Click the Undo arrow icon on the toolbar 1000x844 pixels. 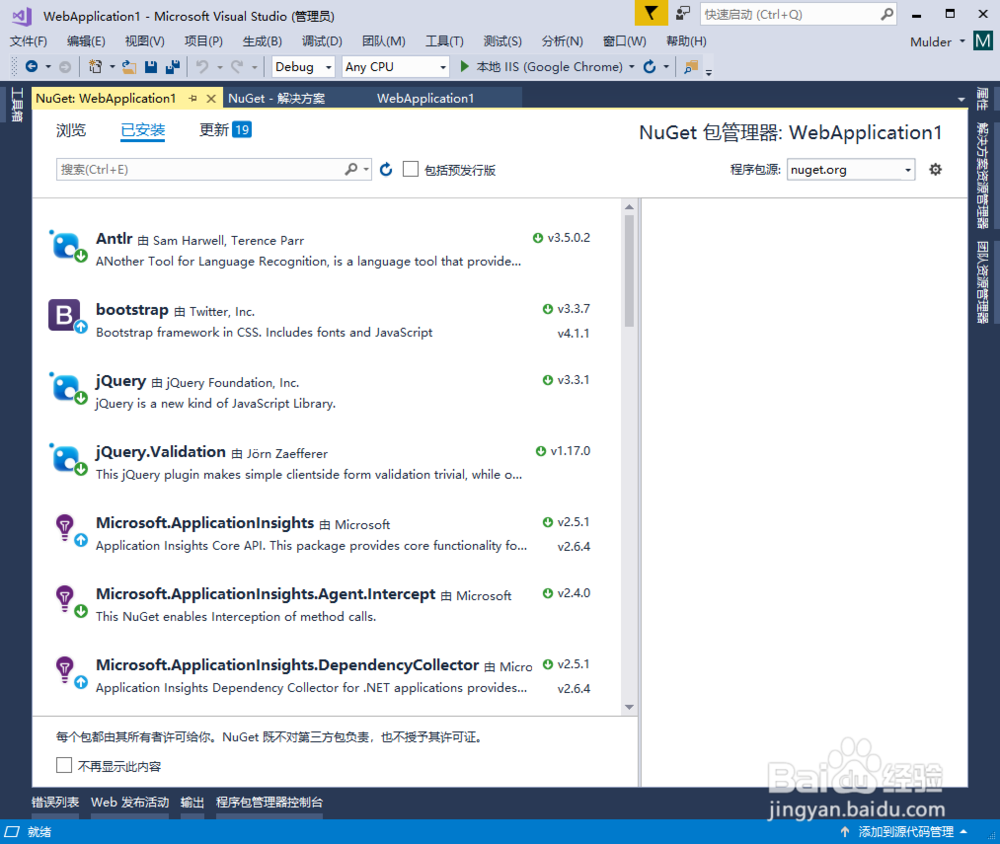tap(200, 67)
